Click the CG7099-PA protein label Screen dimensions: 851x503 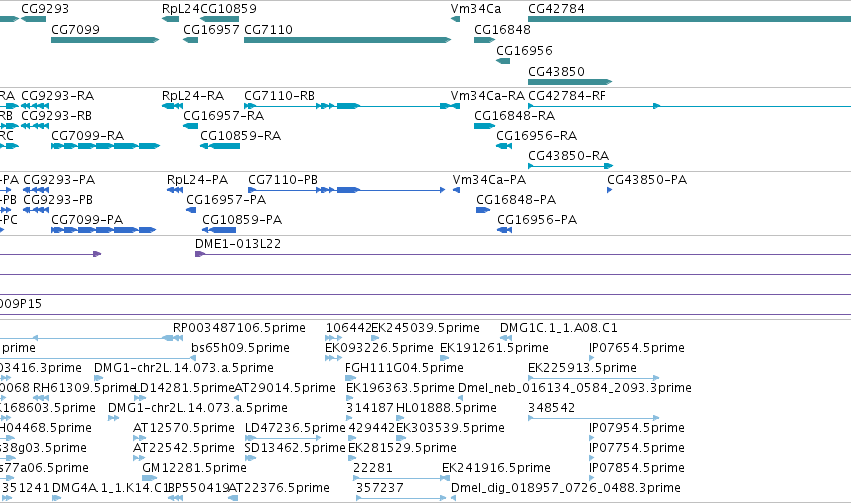(87, 220)
